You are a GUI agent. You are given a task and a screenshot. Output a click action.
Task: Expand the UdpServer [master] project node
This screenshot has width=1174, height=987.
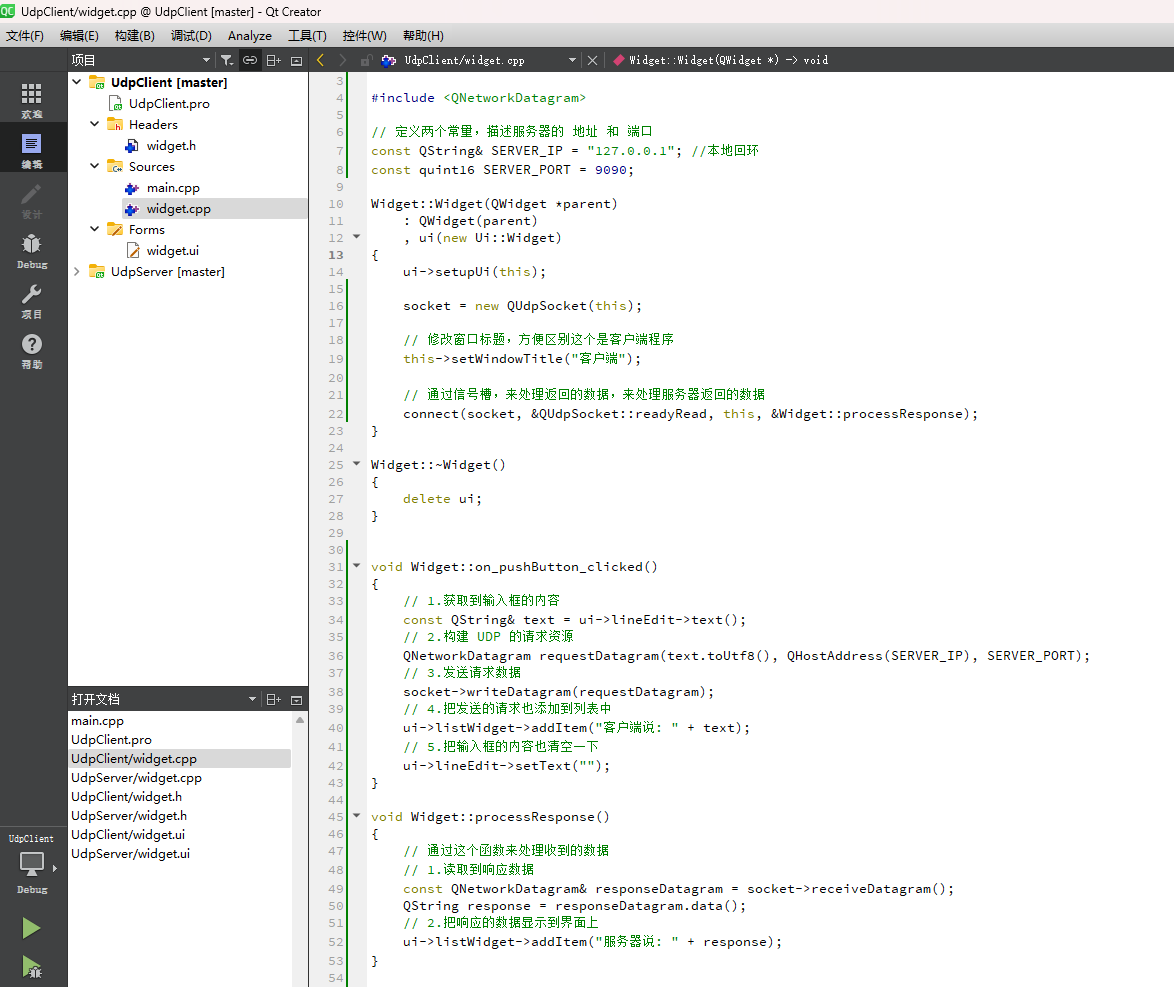pos(76,271)
